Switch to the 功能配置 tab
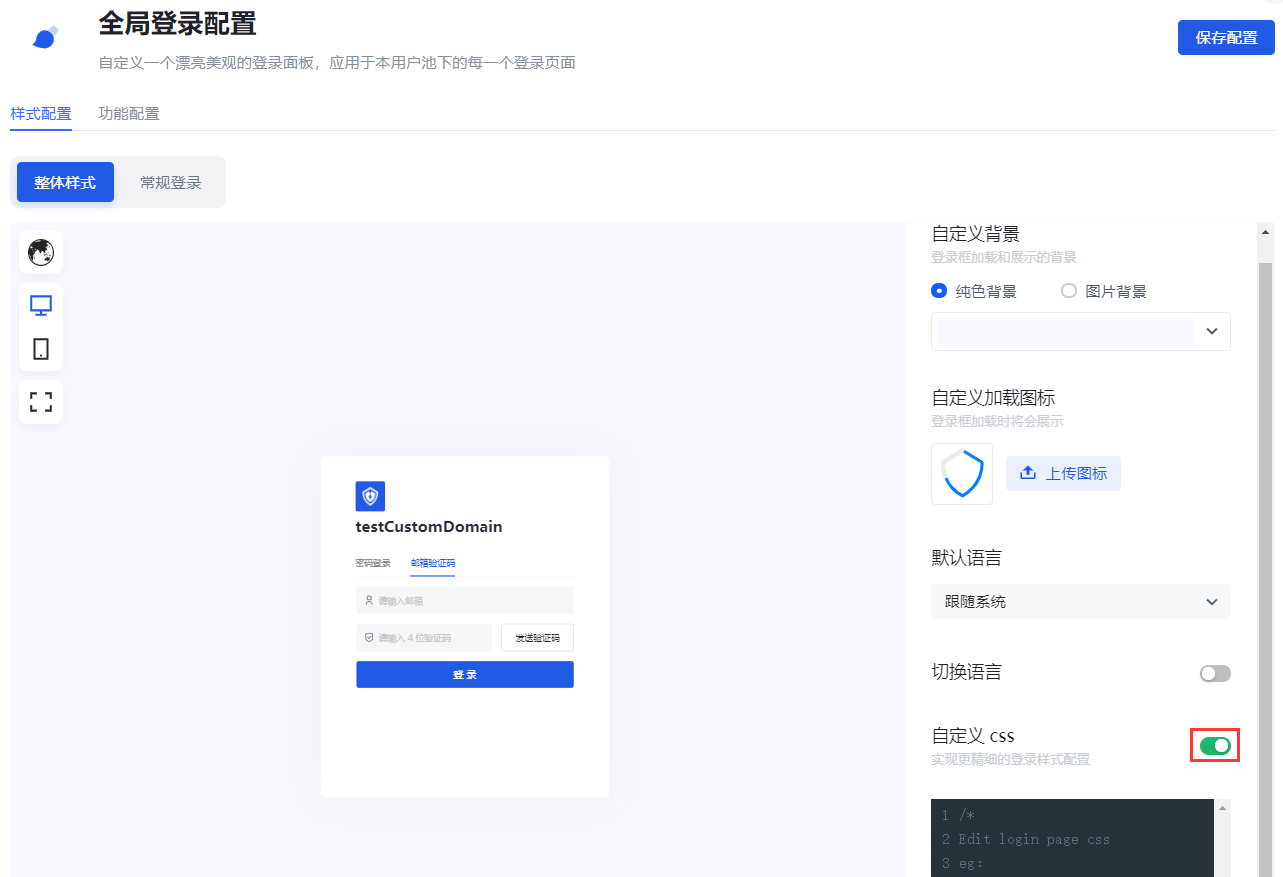Viewport: 1283px width, 877px height. pos(129,114)
